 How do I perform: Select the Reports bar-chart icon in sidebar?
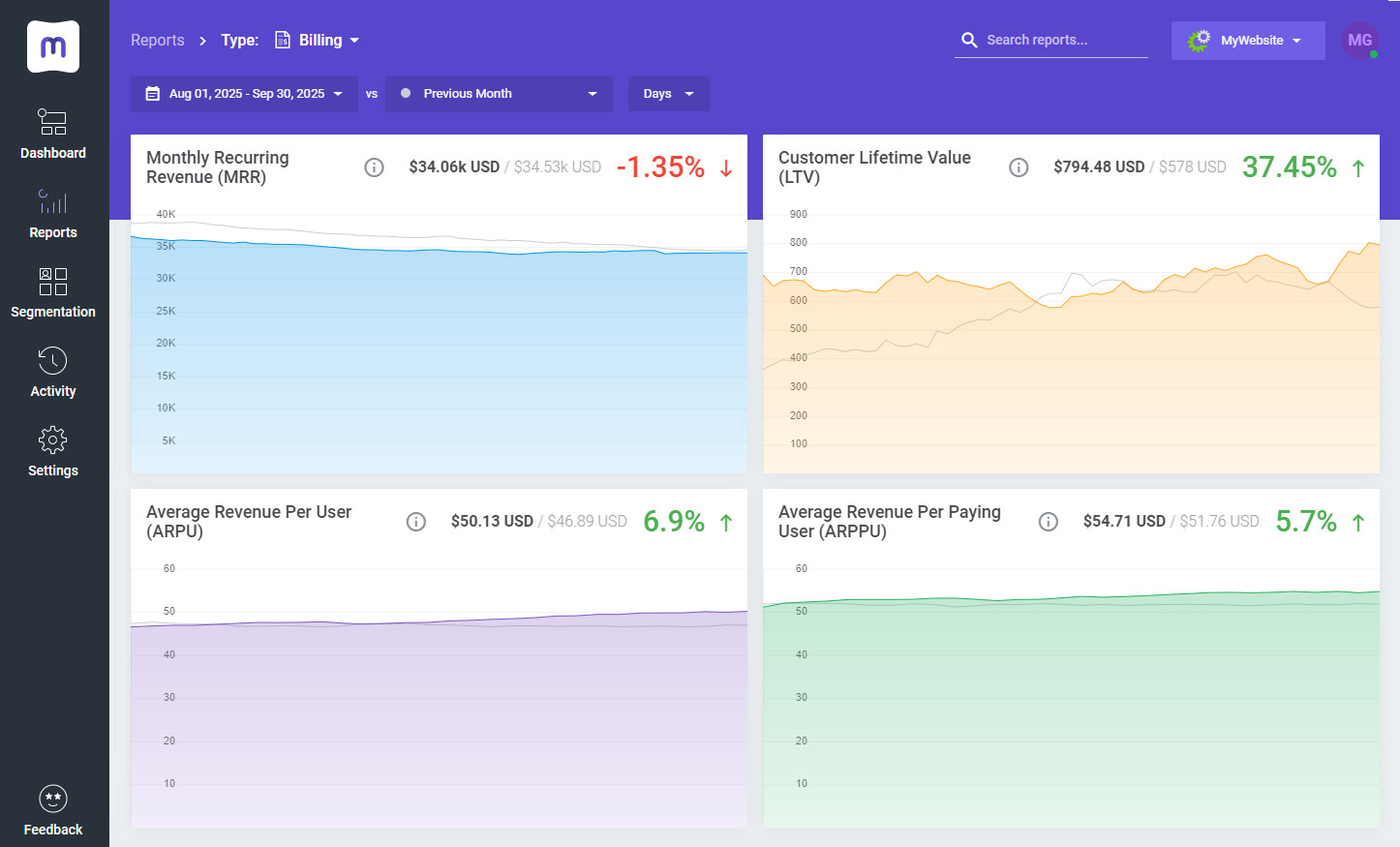[53, 201]
